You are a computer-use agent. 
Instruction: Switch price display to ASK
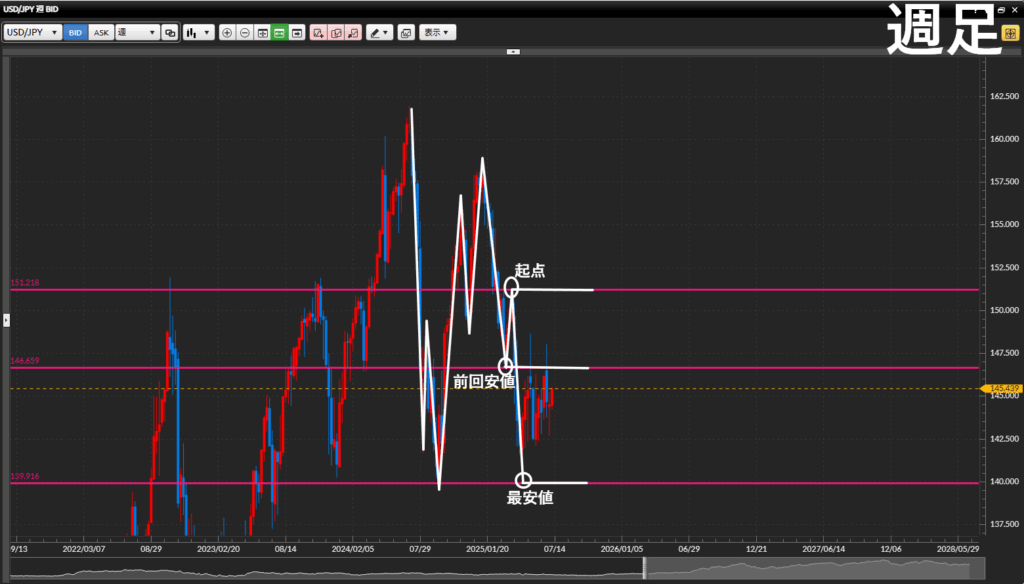[101, 33]
